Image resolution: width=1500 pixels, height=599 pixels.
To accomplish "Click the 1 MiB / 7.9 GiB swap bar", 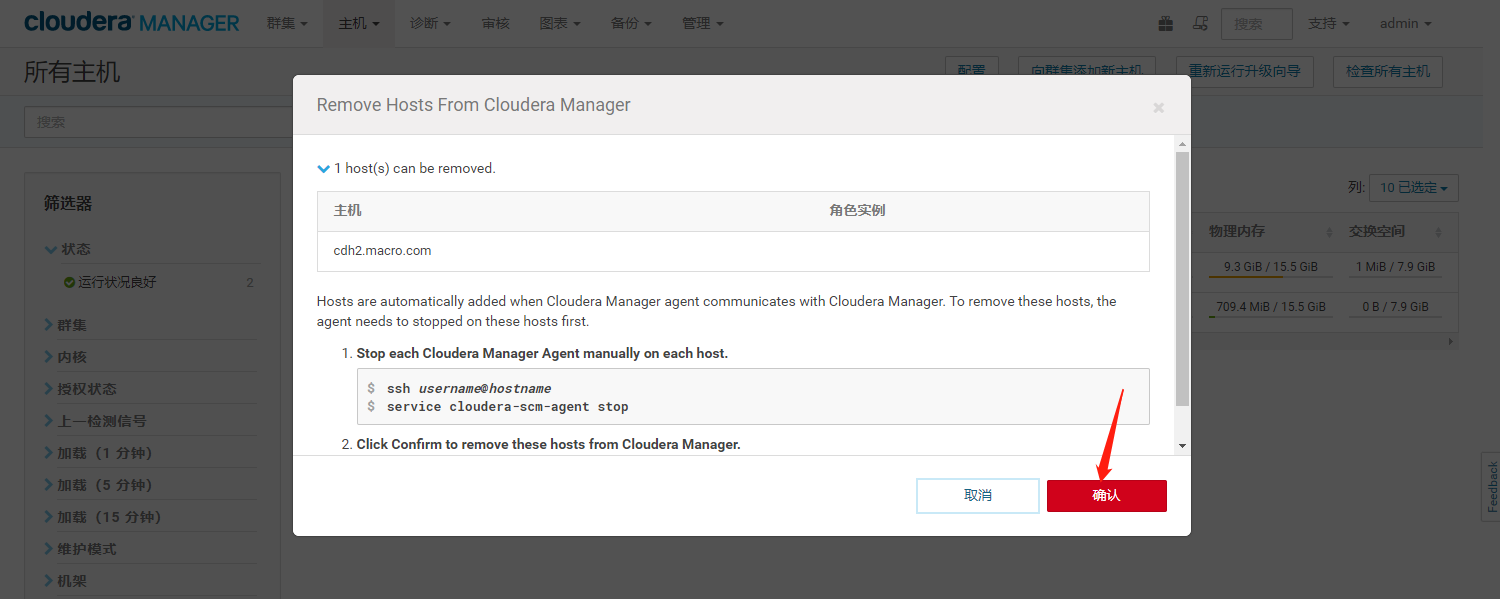I will pos(1395,267).
